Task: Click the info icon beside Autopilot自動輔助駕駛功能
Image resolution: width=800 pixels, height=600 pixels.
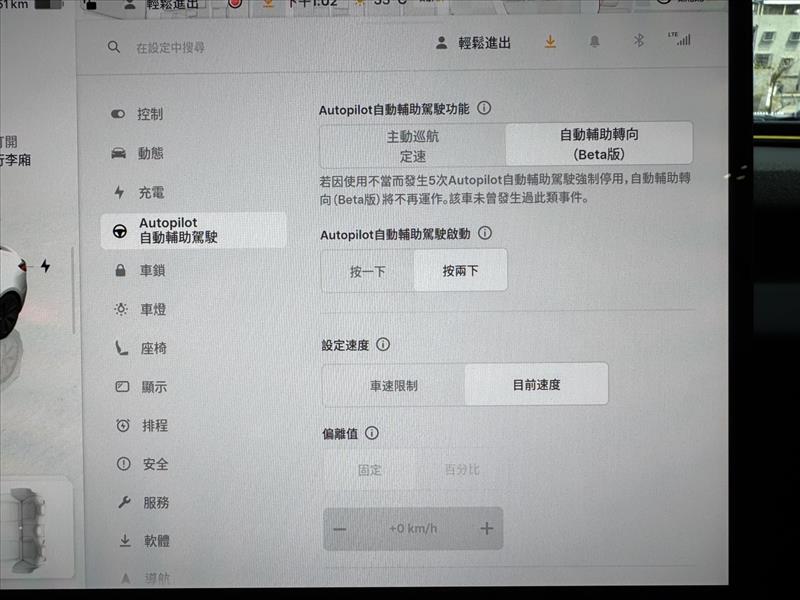Action: tap(484, 108)
